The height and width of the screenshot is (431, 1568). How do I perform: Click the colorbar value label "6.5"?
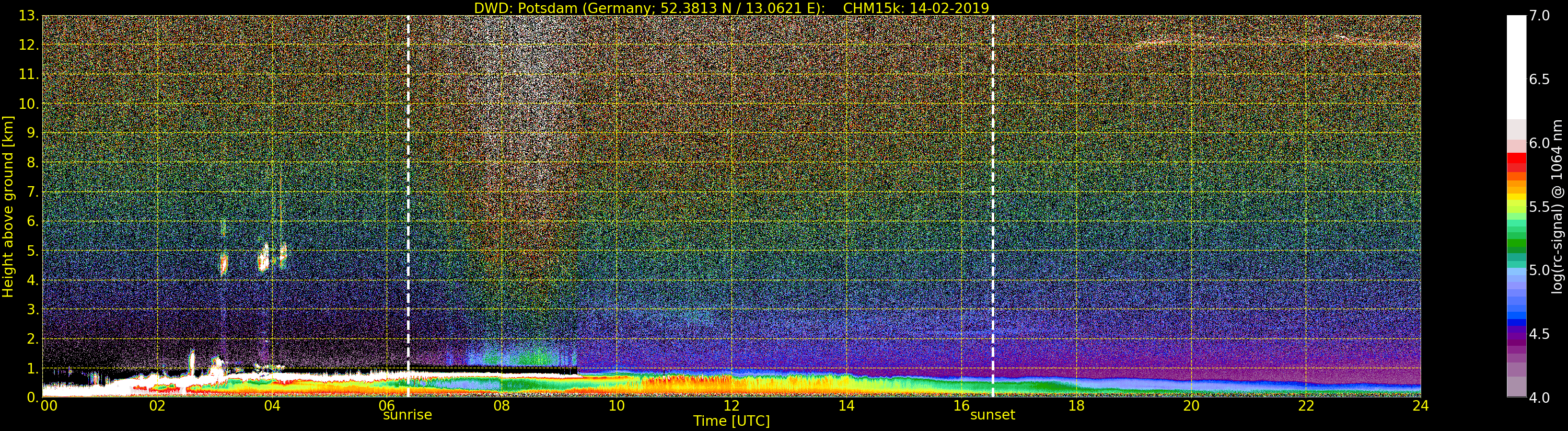tap(1539, 80)
